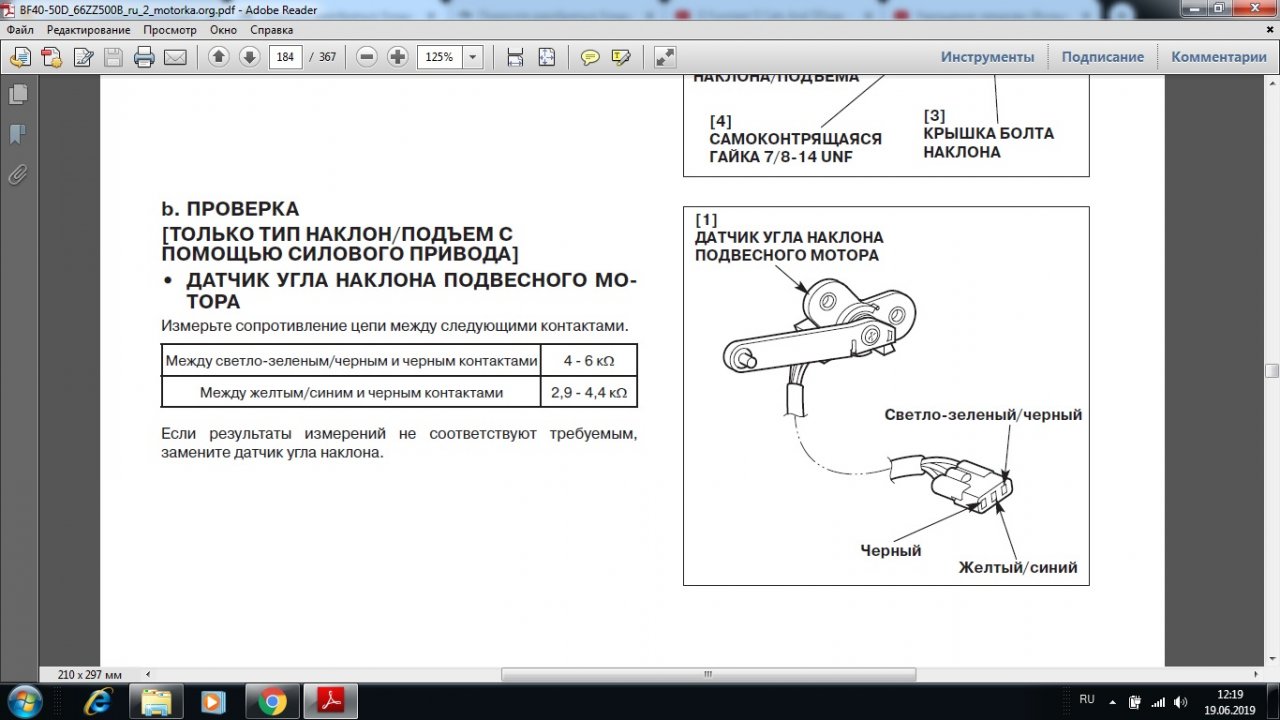This screenshot has height=720, width=1280.
Task: Open the Файл menu
Action: click(x=20, y=30)
